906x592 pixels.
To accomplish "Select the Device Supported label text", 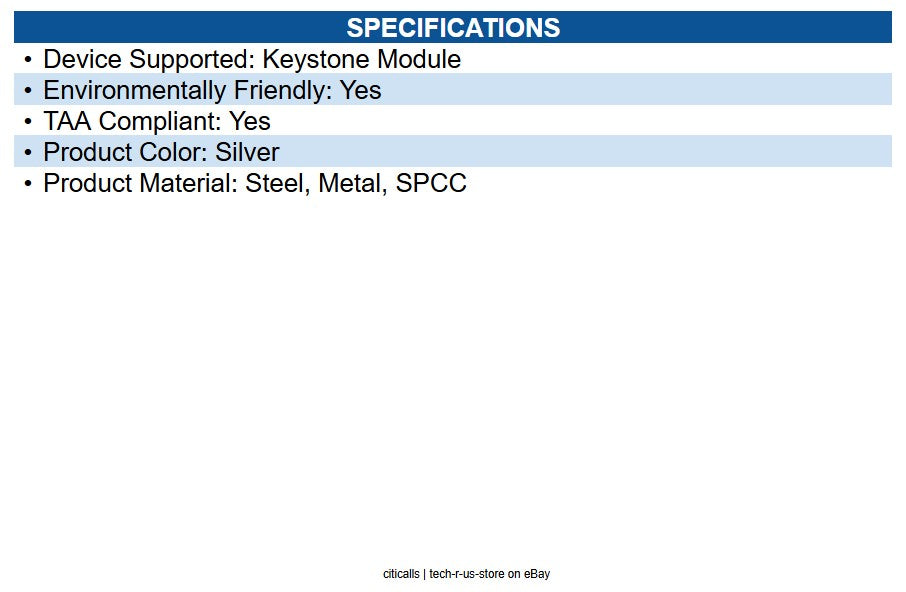I will coord(149,59).
